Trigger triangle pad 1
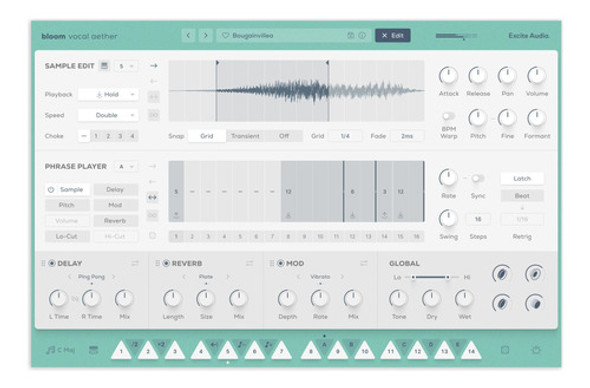The image size is (590, 388). (121, 351)
